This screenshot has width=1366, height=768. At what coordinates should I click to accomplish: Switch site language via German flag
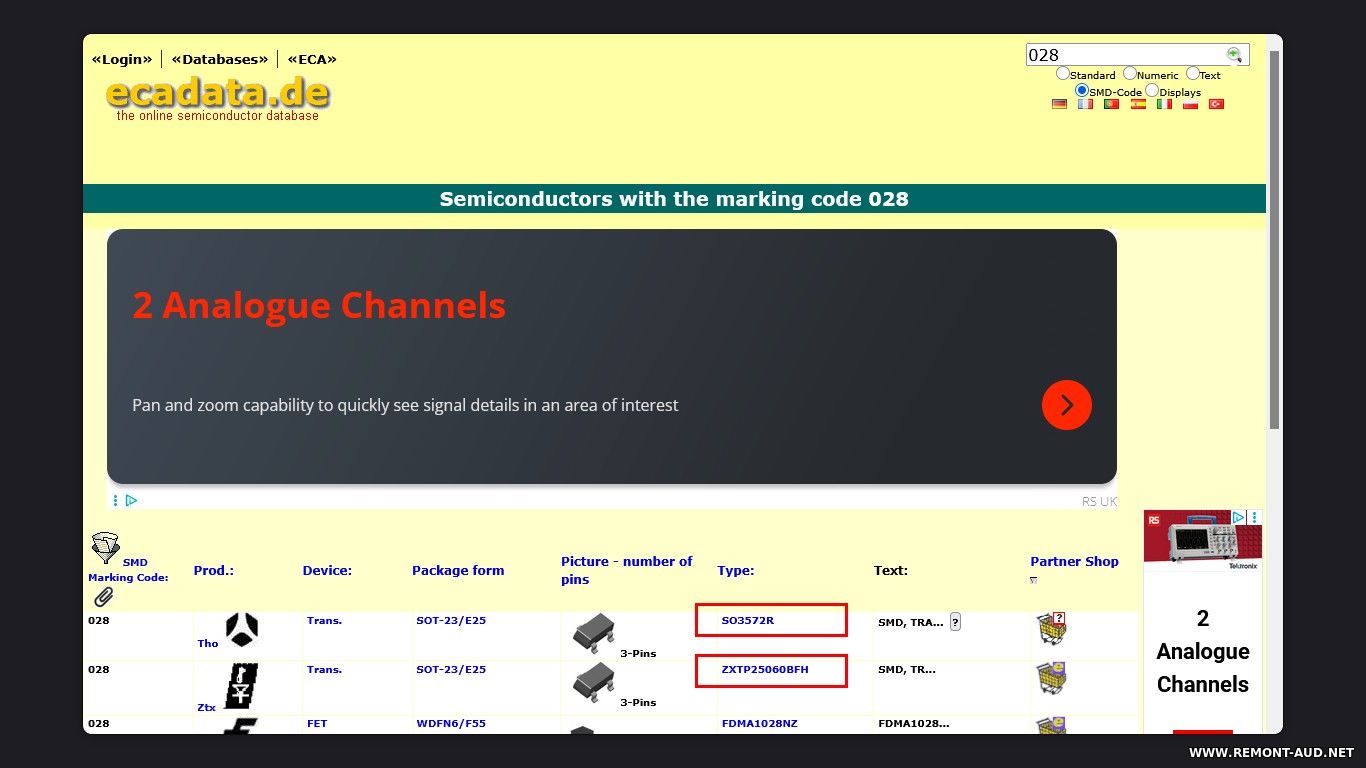(x=1059, y=104)
